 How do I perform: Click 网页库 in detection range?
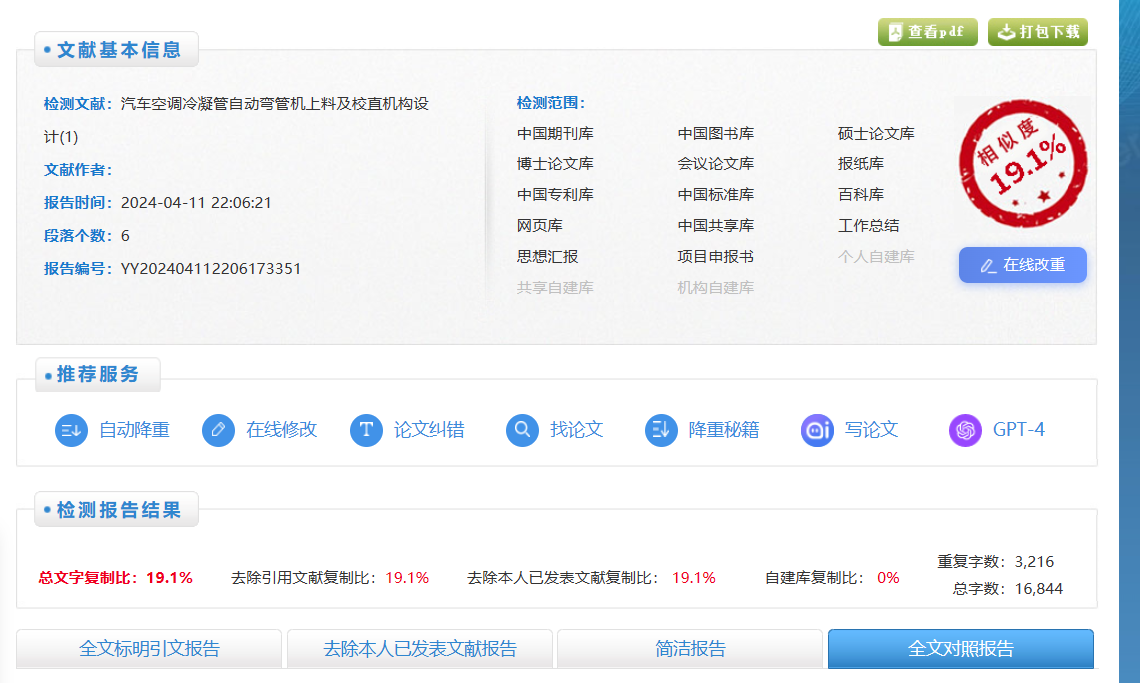pos(540,225)
